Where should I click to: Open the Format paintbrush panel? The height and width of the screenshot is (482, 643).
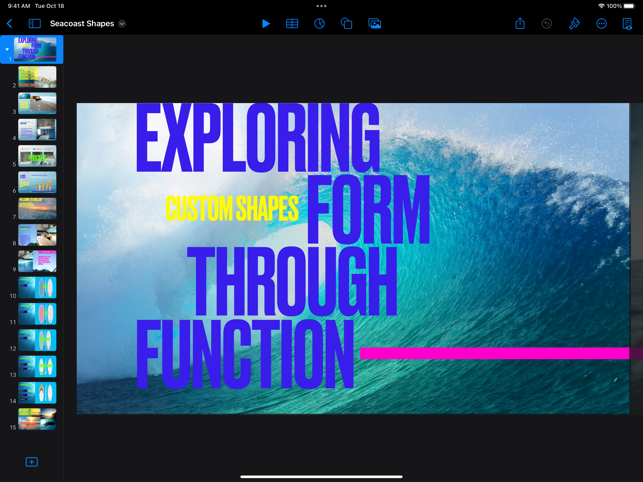pos(574,23)
